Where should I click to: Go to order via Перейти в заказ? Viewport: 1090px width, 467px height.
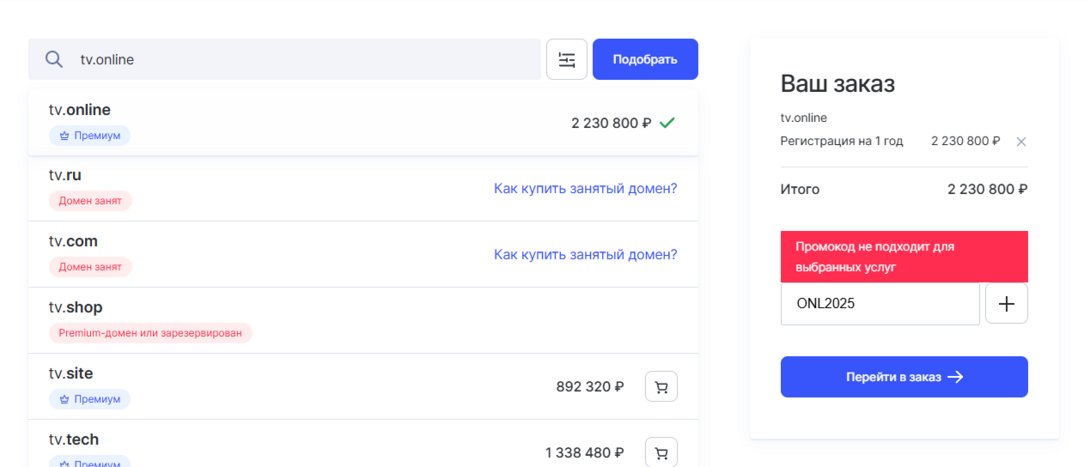pos(904,377)
